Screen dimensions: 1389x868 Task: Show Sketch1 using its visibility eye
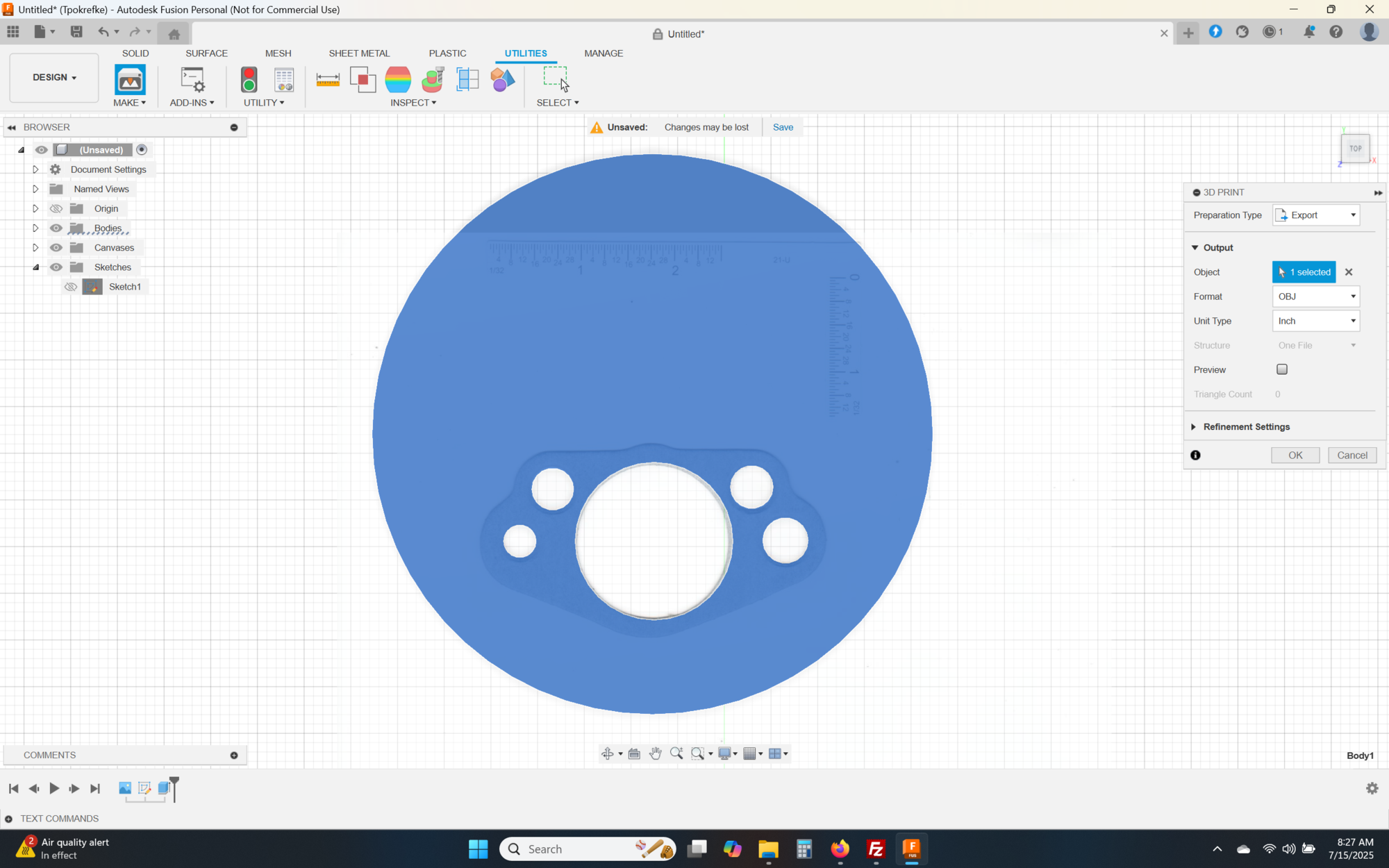71,287
